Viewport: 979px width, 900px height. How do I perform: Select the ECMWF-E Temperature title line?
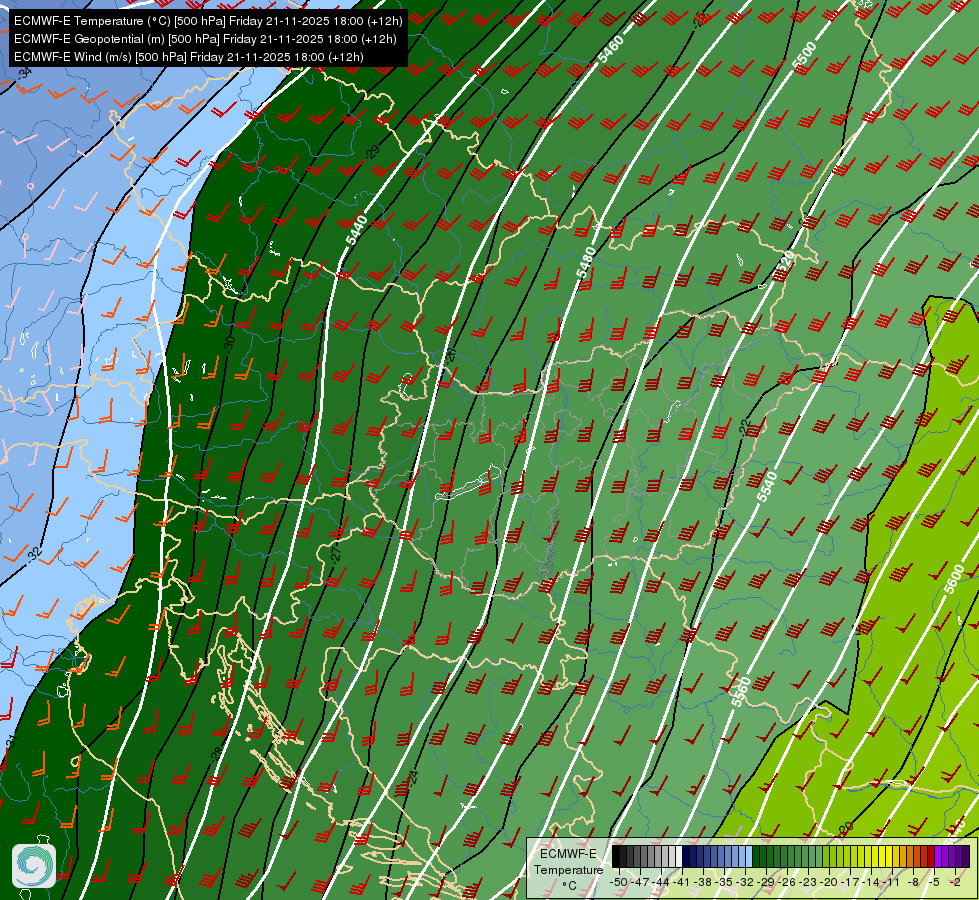coord(208,21)
